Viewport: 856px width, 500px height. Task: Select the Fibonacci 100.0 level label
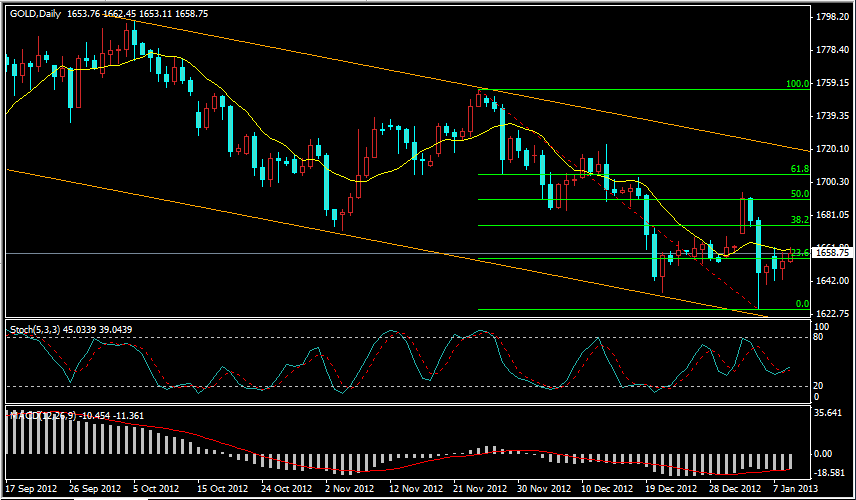click(798, 84)
